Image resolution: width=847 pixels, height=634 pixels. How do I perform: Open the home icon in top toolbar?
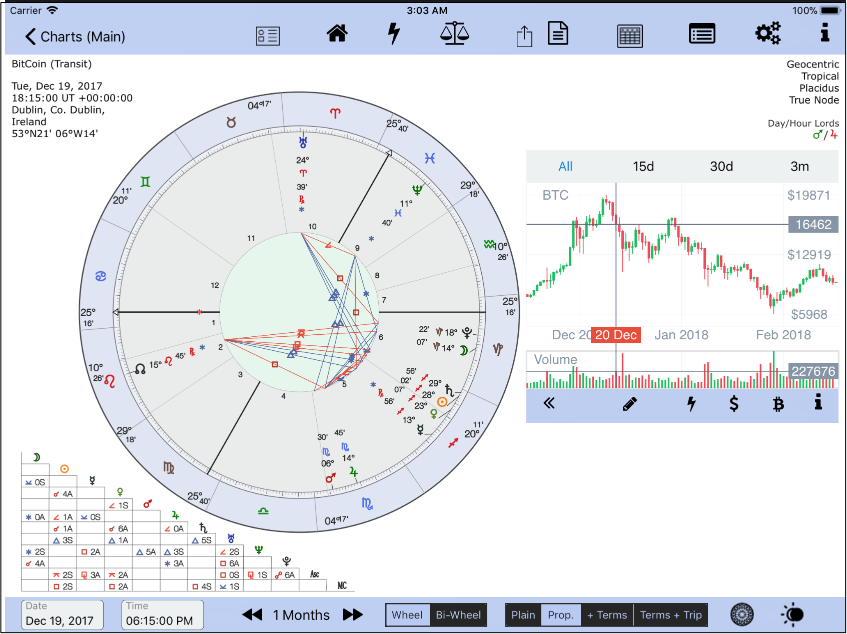(337, 34)
